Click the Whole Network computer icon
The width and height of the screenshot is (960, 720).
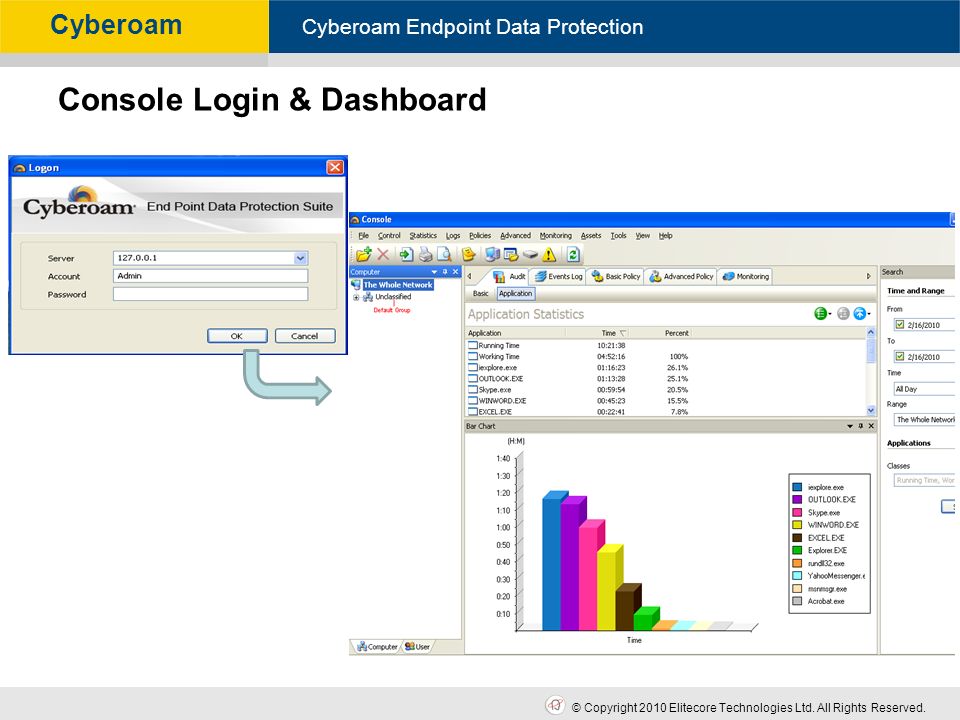pos(356,285)
